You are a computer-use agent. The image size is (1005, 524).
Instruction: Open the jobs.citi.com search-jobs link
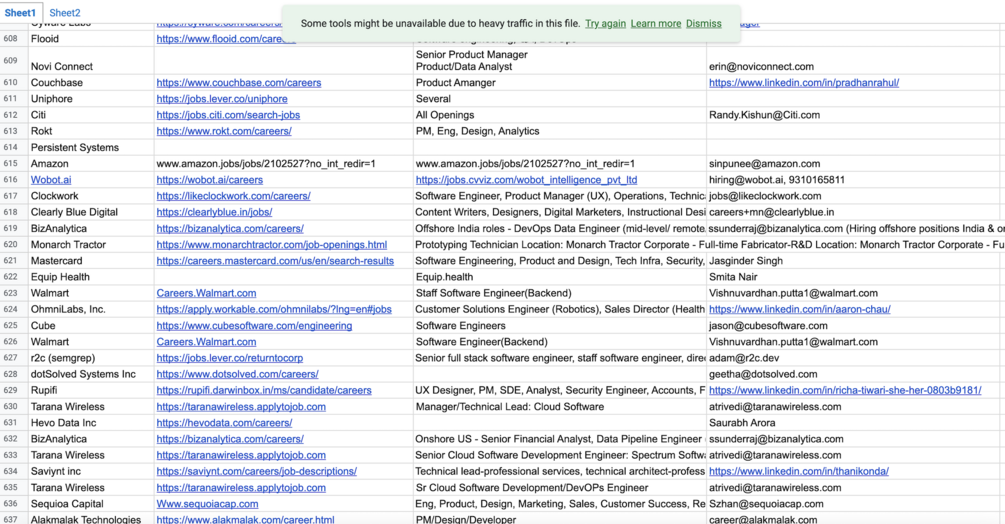tap(228, 115)
